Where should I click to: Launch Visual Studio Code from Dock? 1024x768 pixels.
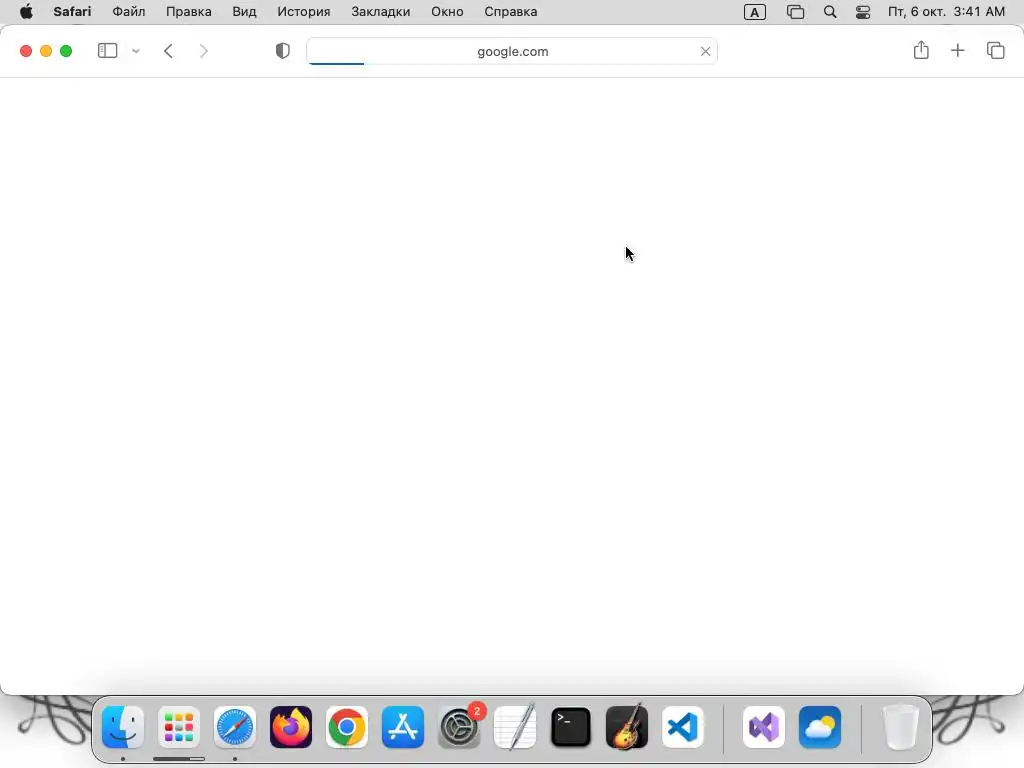pyautogui.click(x=683, y=727)
